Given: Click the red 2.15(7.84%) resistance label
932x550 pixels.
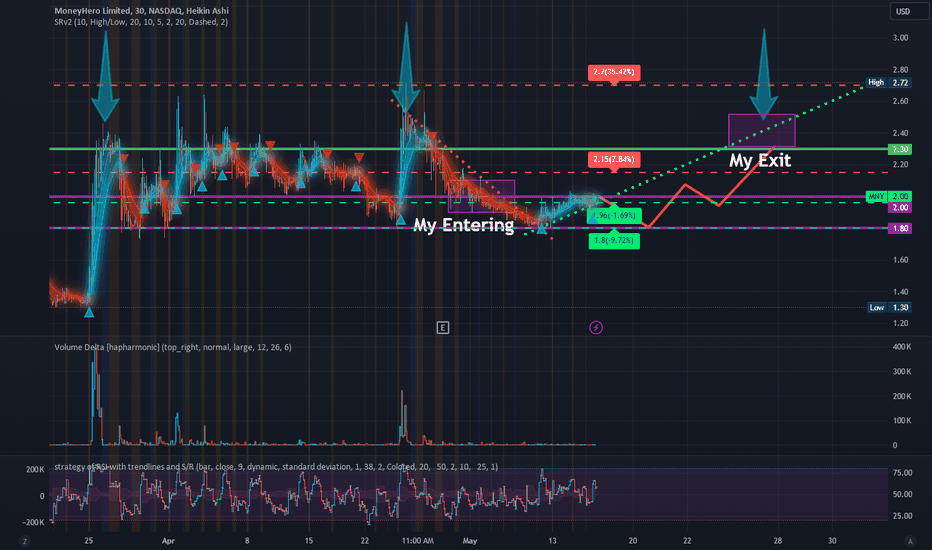Looking at the screenshot, I should (x=614, y=159).
